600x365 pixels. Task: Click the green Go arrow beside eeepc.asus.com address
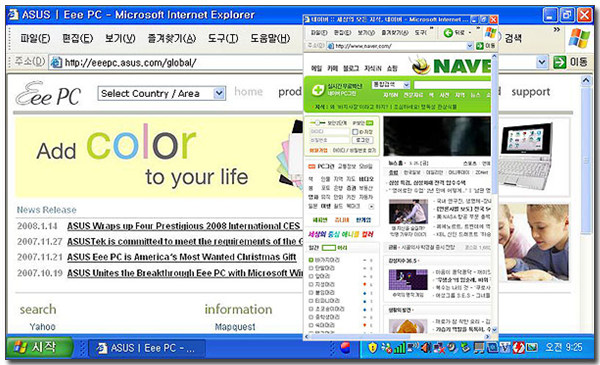pyautogui.click(x=559, y=62)
